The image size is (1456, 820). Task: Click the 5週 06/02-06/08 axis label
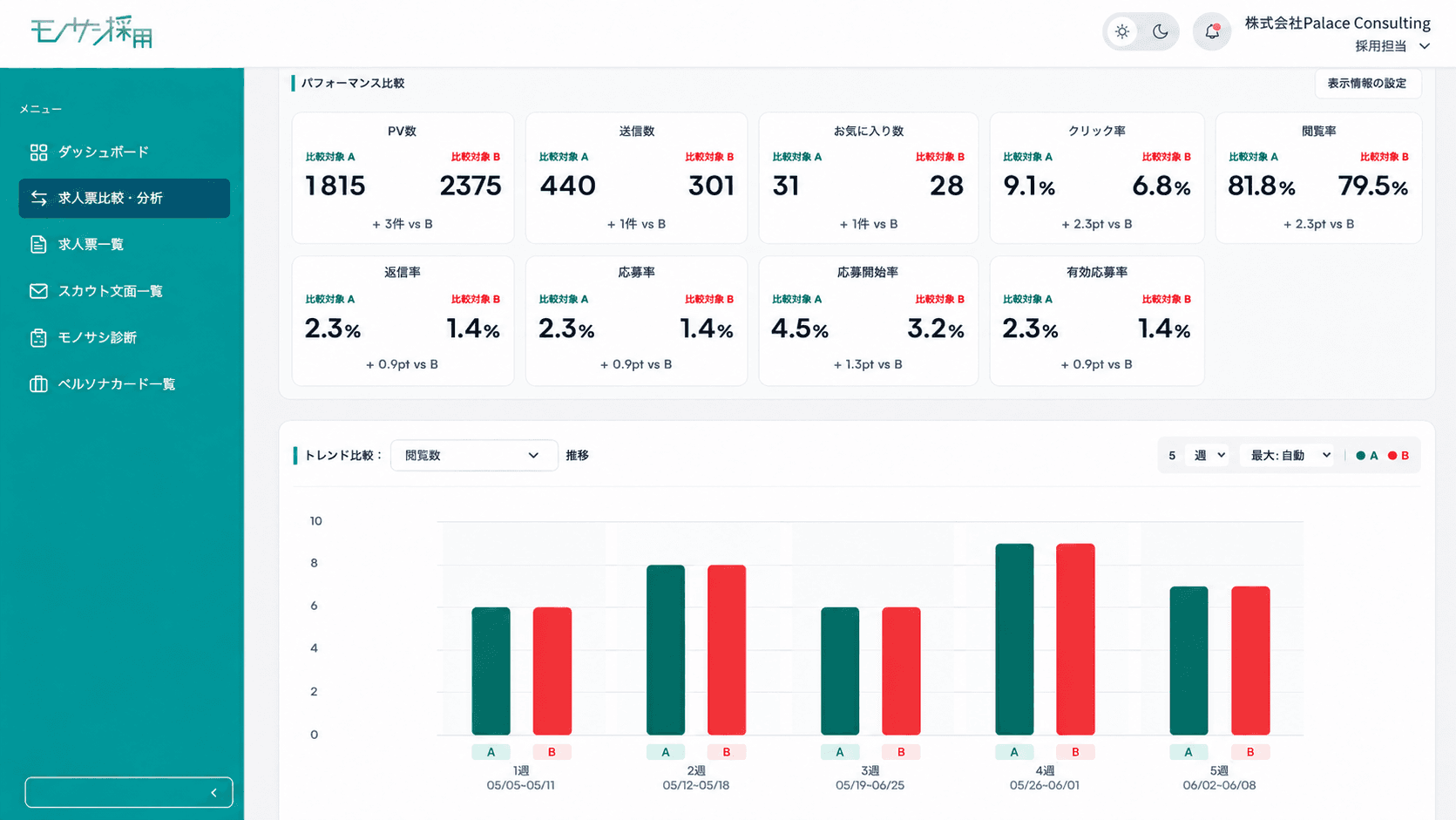[1219, 778]
